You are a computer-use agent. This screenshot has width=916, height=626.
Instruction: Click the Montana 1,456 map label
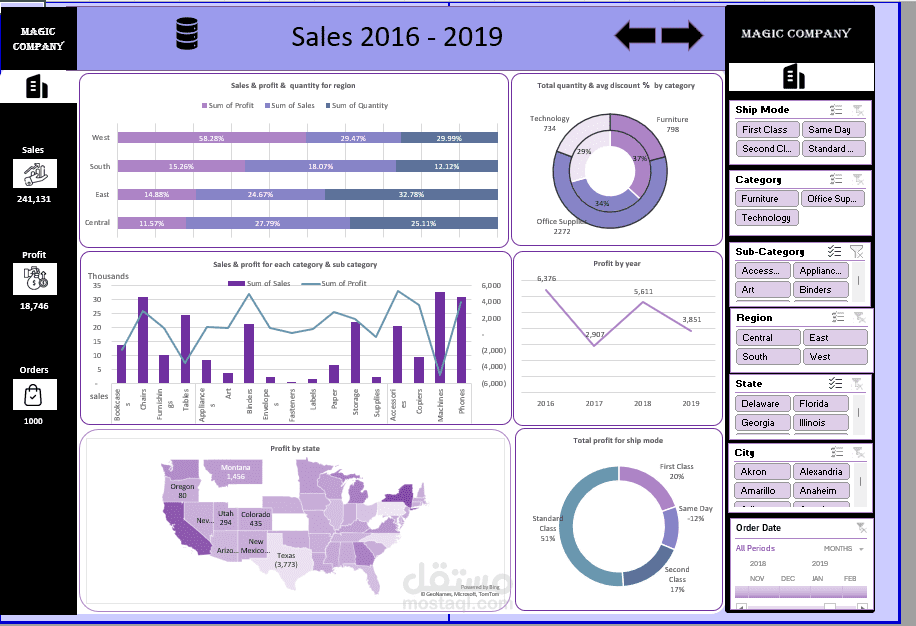pyautogui.click(x=235, y=472)
